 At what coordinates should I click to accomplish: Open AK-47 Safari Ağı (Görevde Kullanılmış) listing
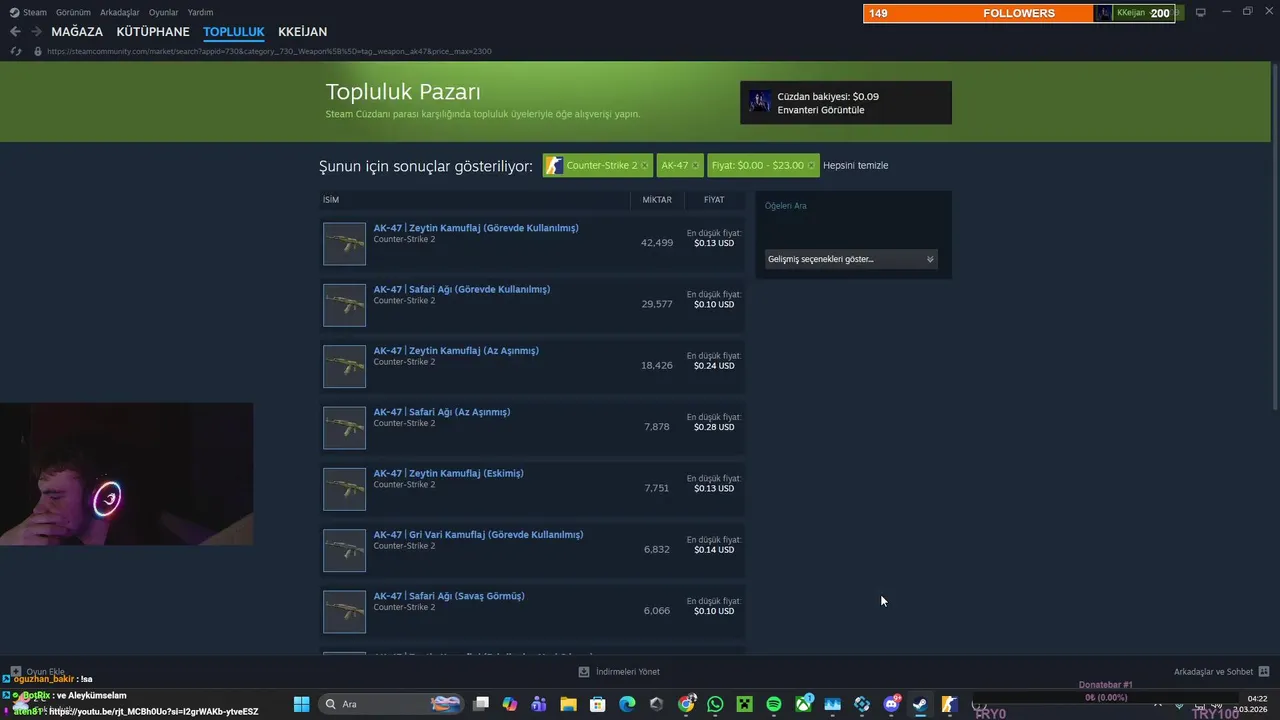462,289
